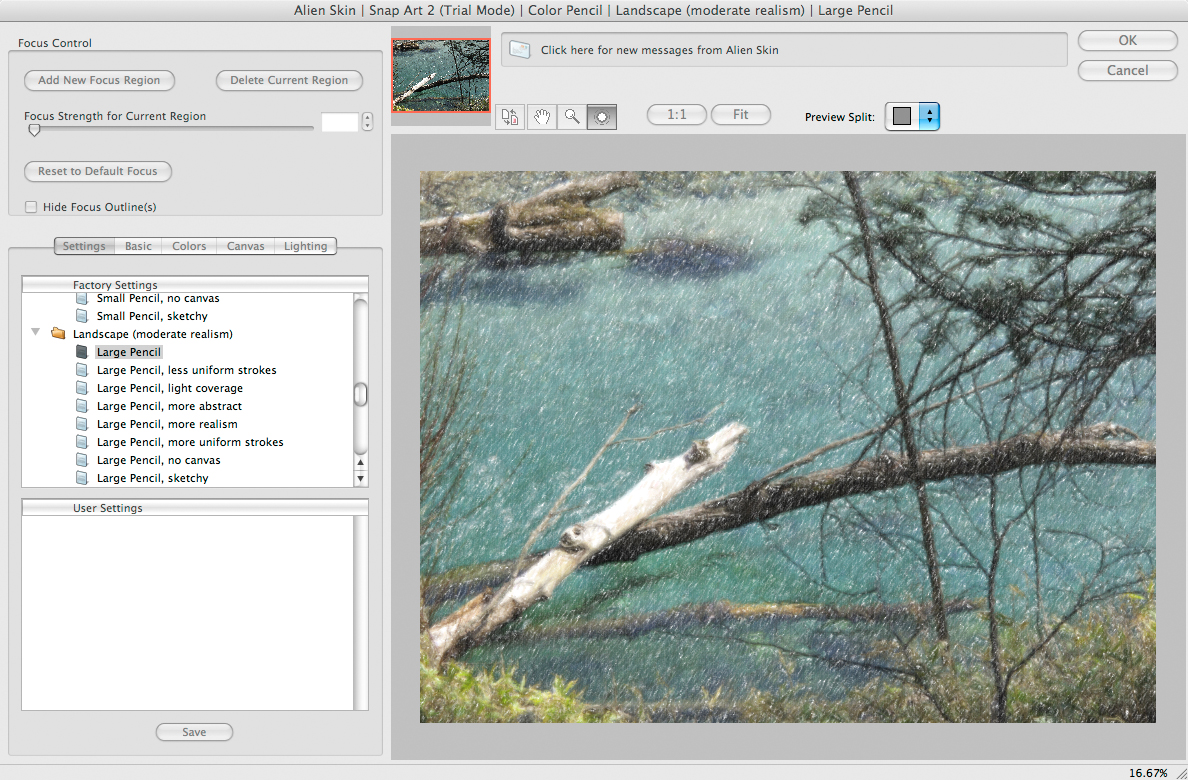Select the Large Pencil, more abstract preset

(x=168, y=406)
